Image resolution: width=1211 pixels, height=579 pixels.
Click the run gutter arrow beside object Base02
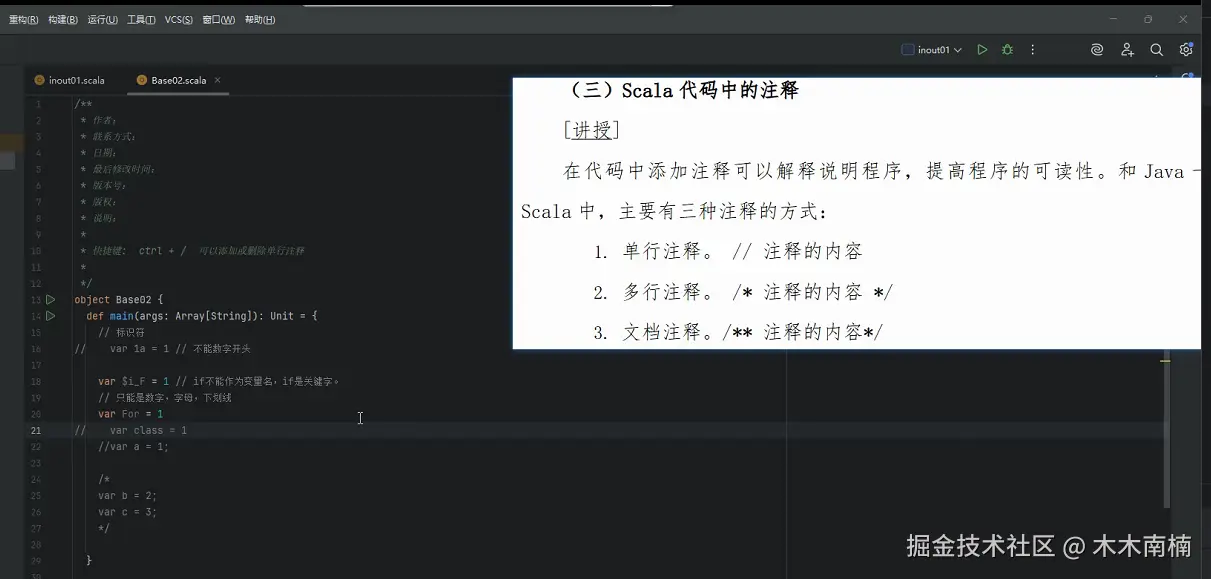pyautogui.click(x=50, y=298)
